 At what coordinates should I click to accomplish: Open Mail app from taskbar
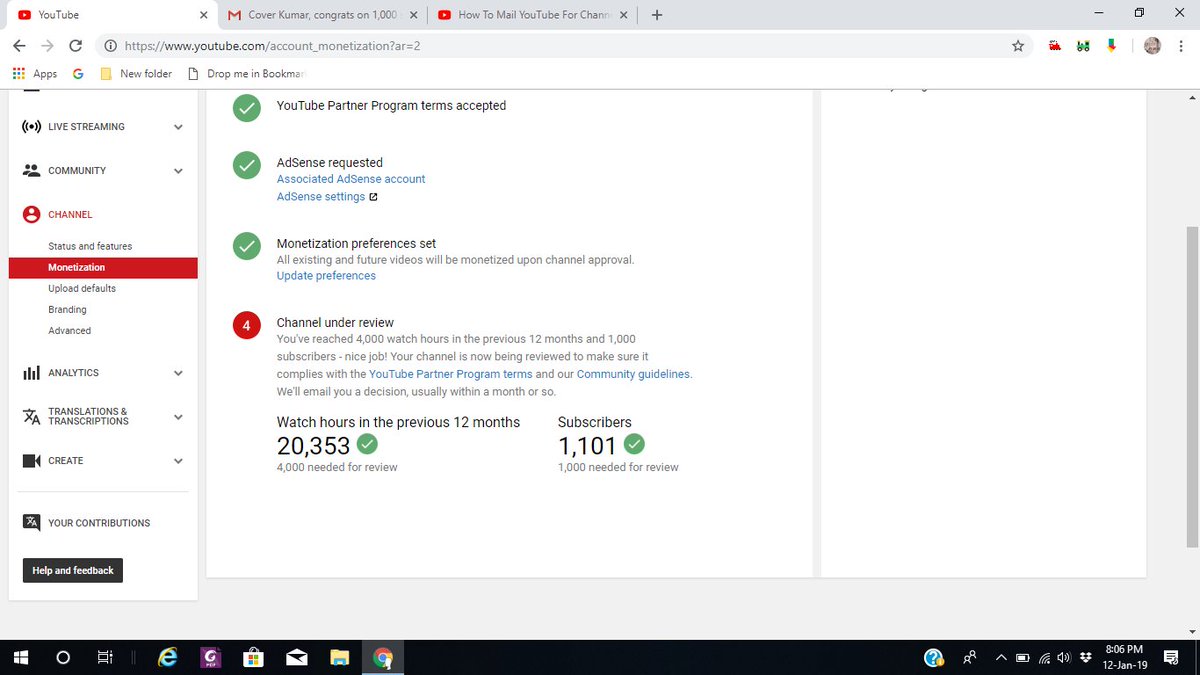point(297,658)
